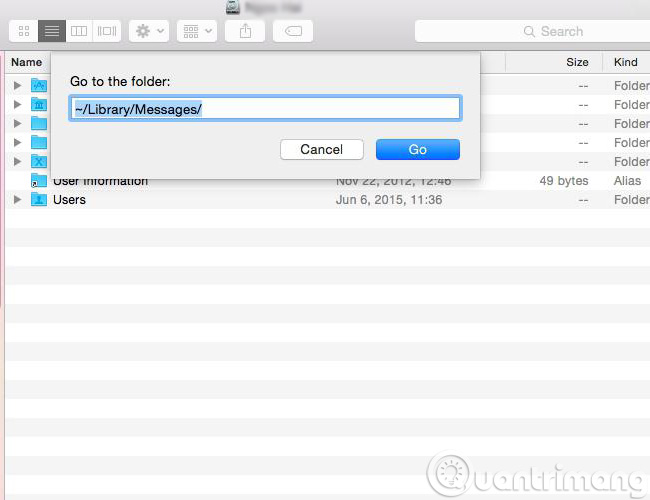The image size is (650, 500).
Task: Switch Finder to column view
Action: click(x=79, y=31)
